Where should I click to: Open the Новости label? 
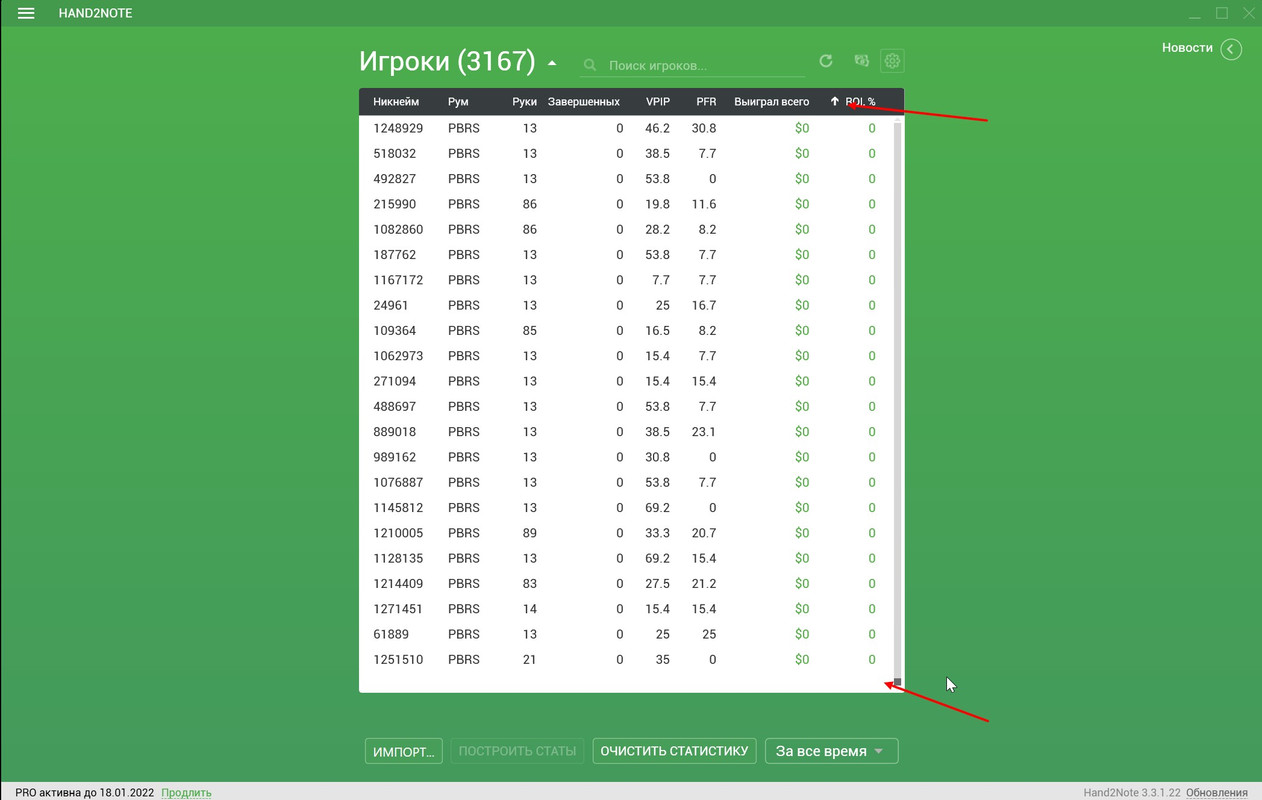tap(1187, 48)
